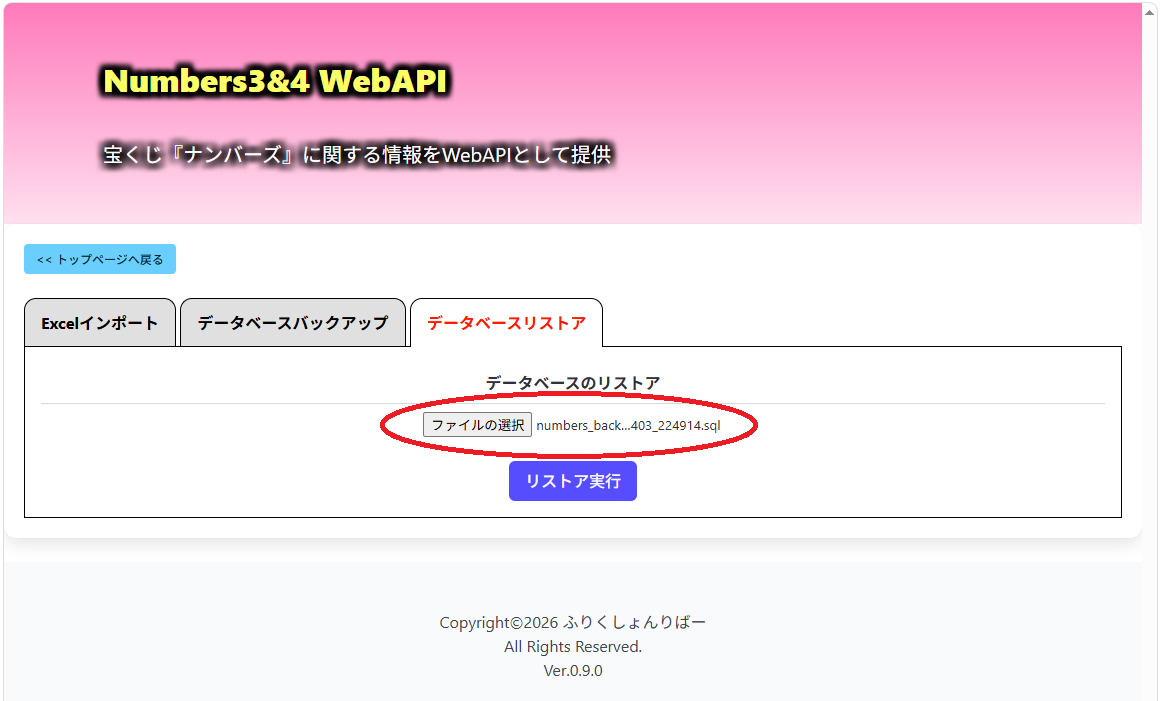Click the All Rights Reserved text
Viewport: 1161px width, 701px height.
tap(572, 647)
